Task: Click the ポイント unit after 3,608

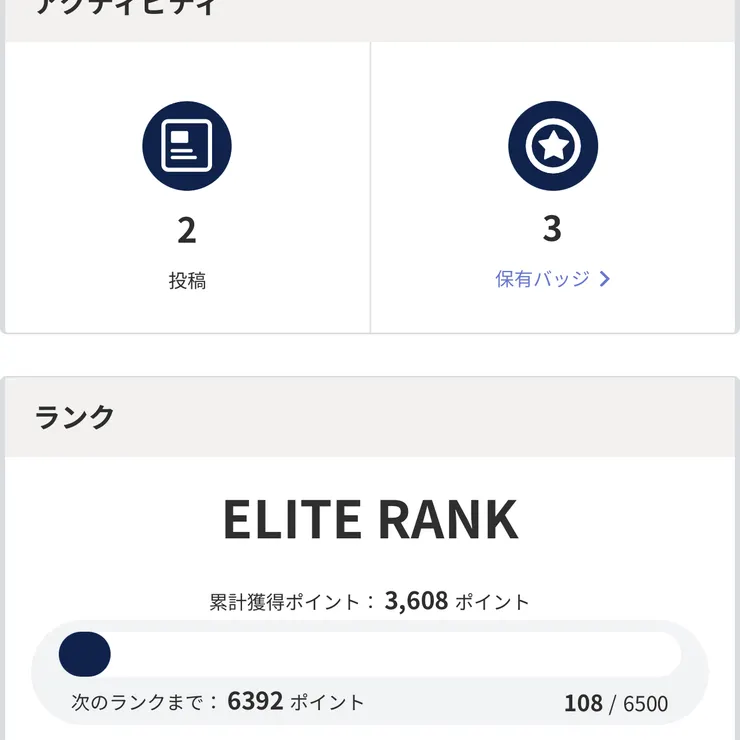Action: 492,602
